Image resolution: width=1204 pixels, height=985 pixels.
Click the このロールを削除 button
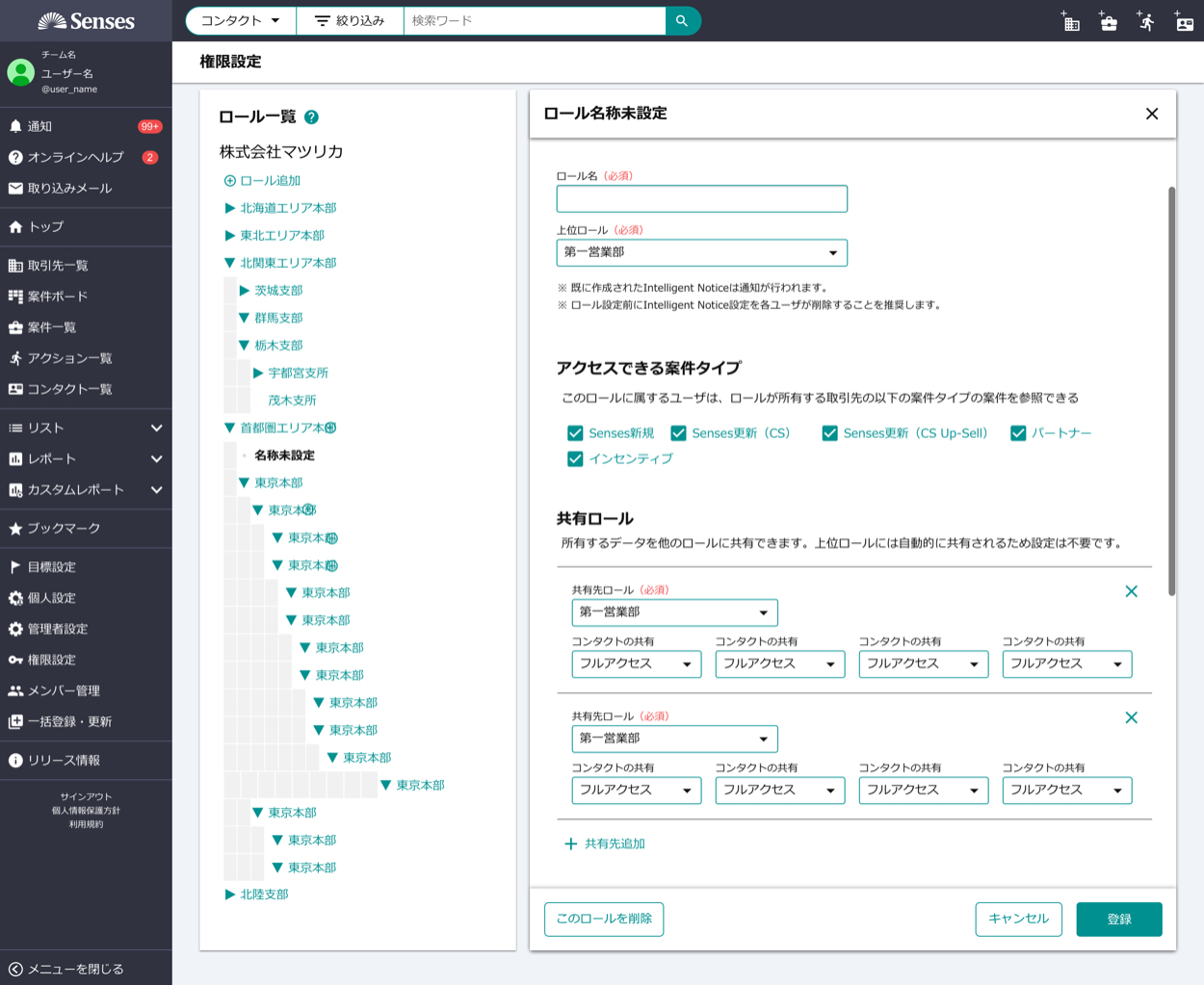pos(604,919)
